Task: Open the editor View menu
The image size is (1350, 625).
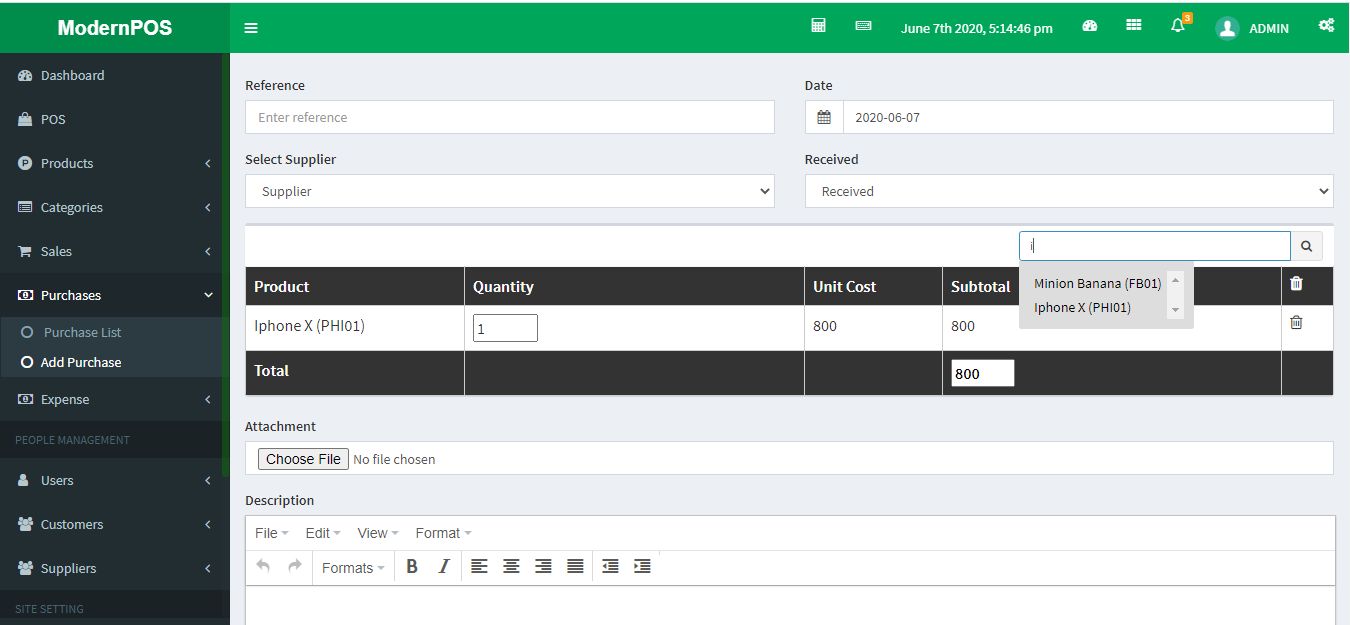Action: [x=377, y=533]
